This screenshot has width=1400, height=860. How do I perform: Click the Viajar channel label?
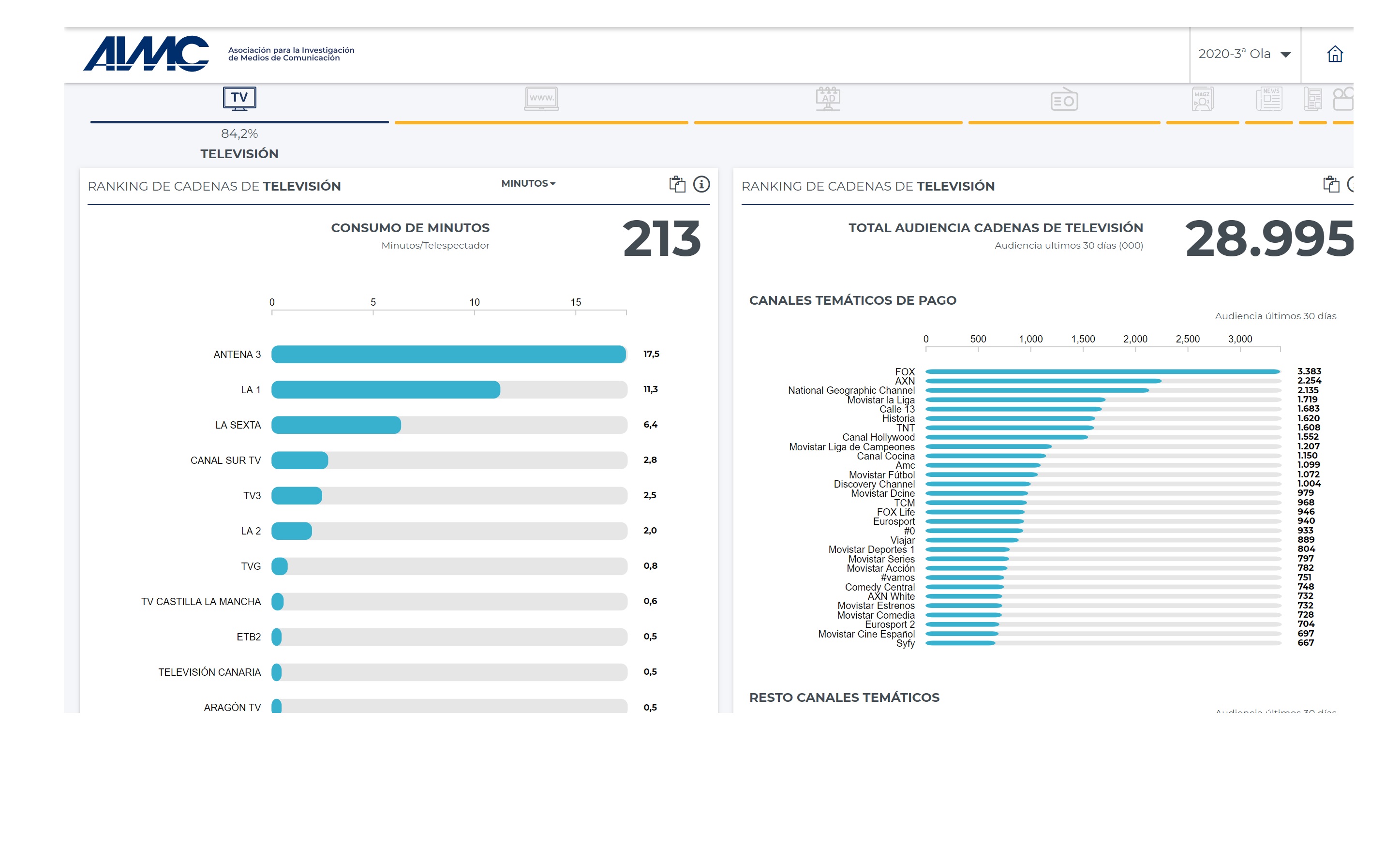pos(903,540)
